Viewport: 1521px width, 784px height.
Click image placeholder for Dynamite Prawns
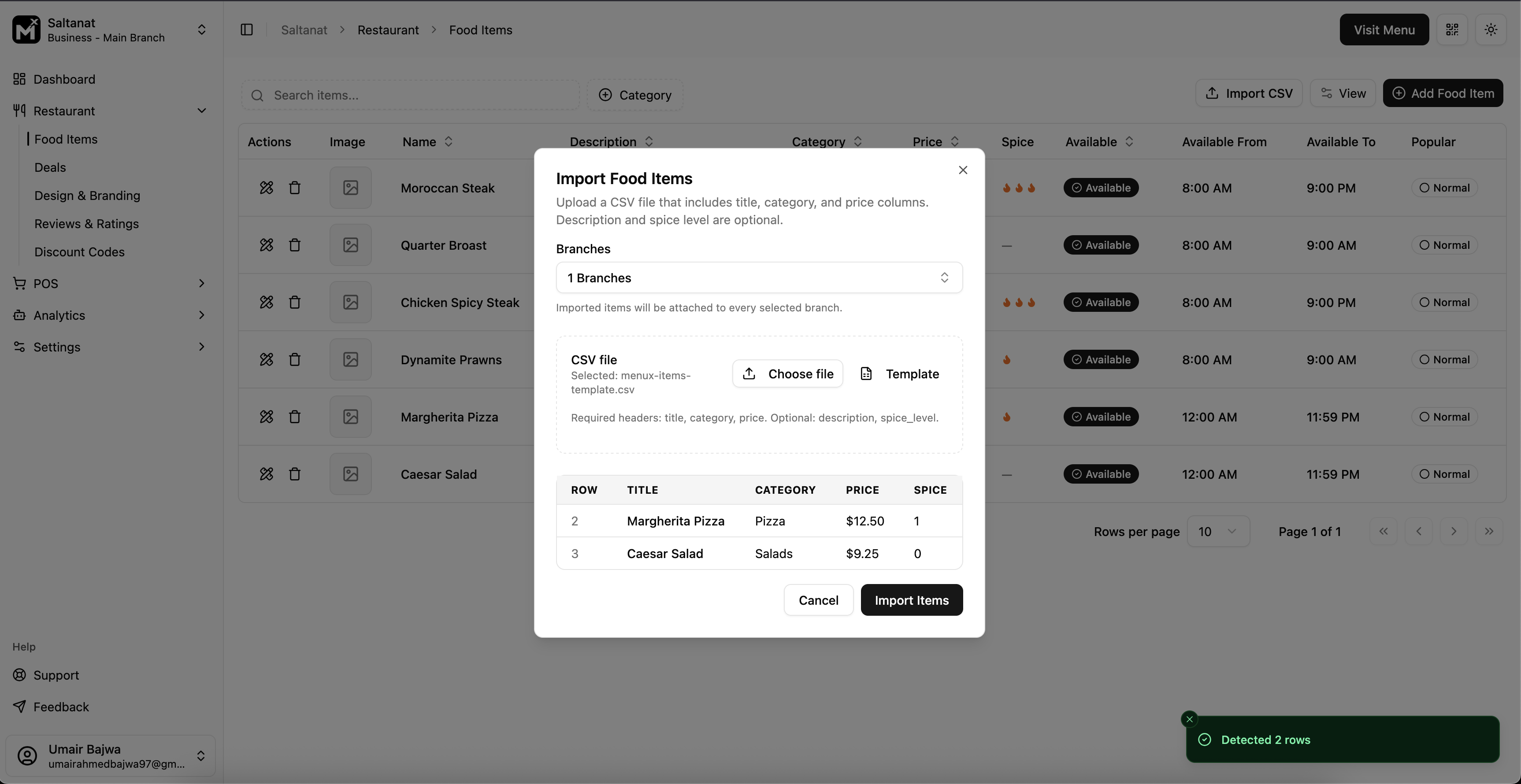click(x=350, y=359)
